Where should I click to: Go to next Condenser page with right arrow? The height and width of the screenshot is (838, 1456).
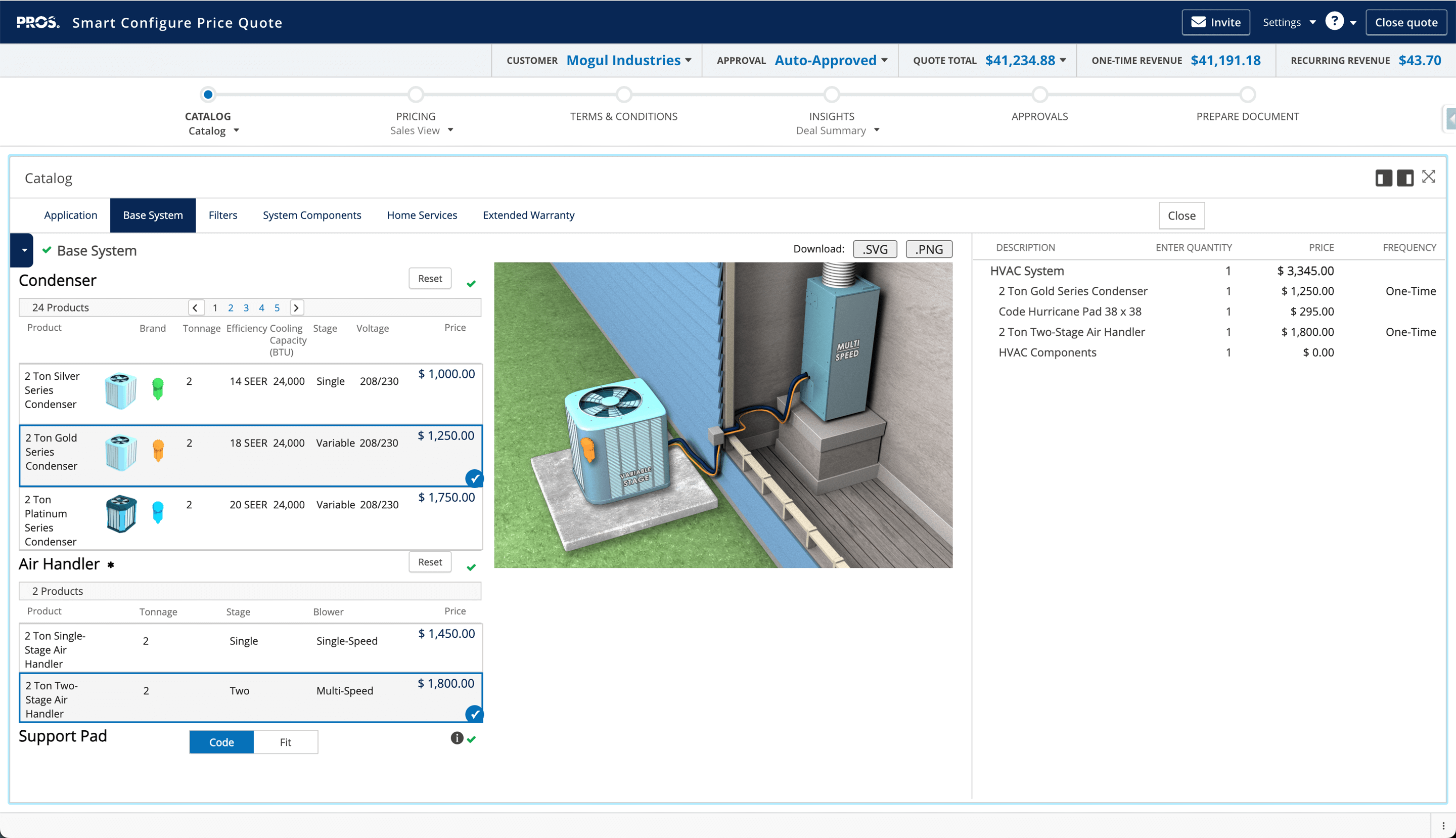(x=296, y=307)
